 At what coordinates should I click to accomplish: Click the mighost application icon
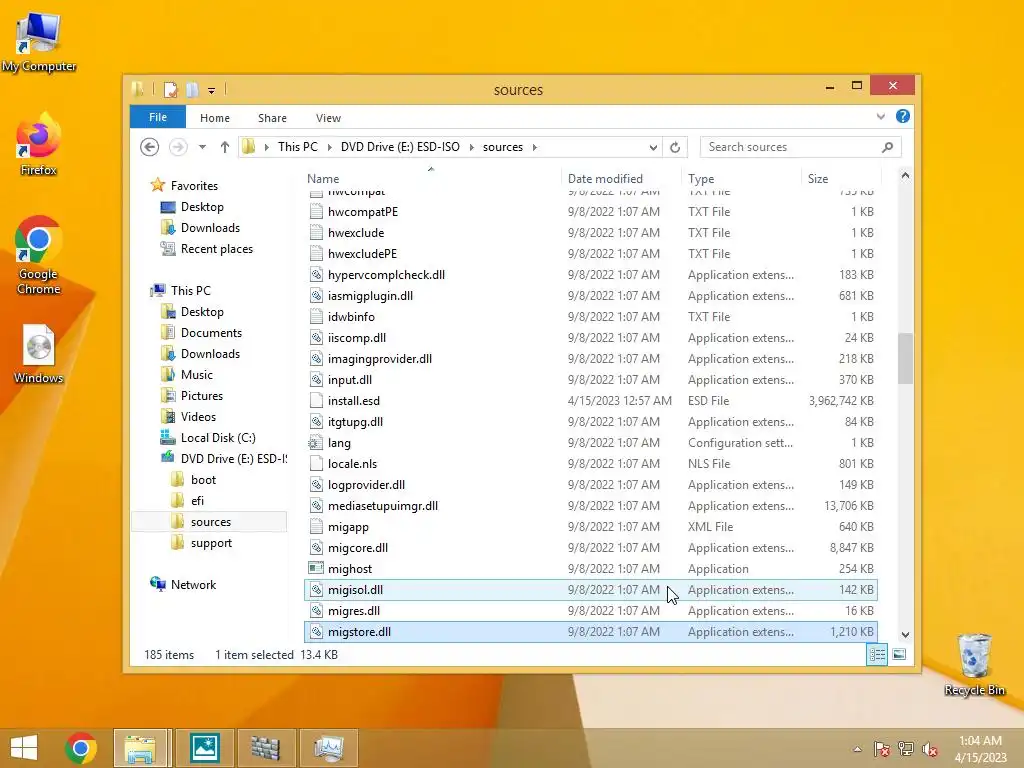click(x=316, y=568)
